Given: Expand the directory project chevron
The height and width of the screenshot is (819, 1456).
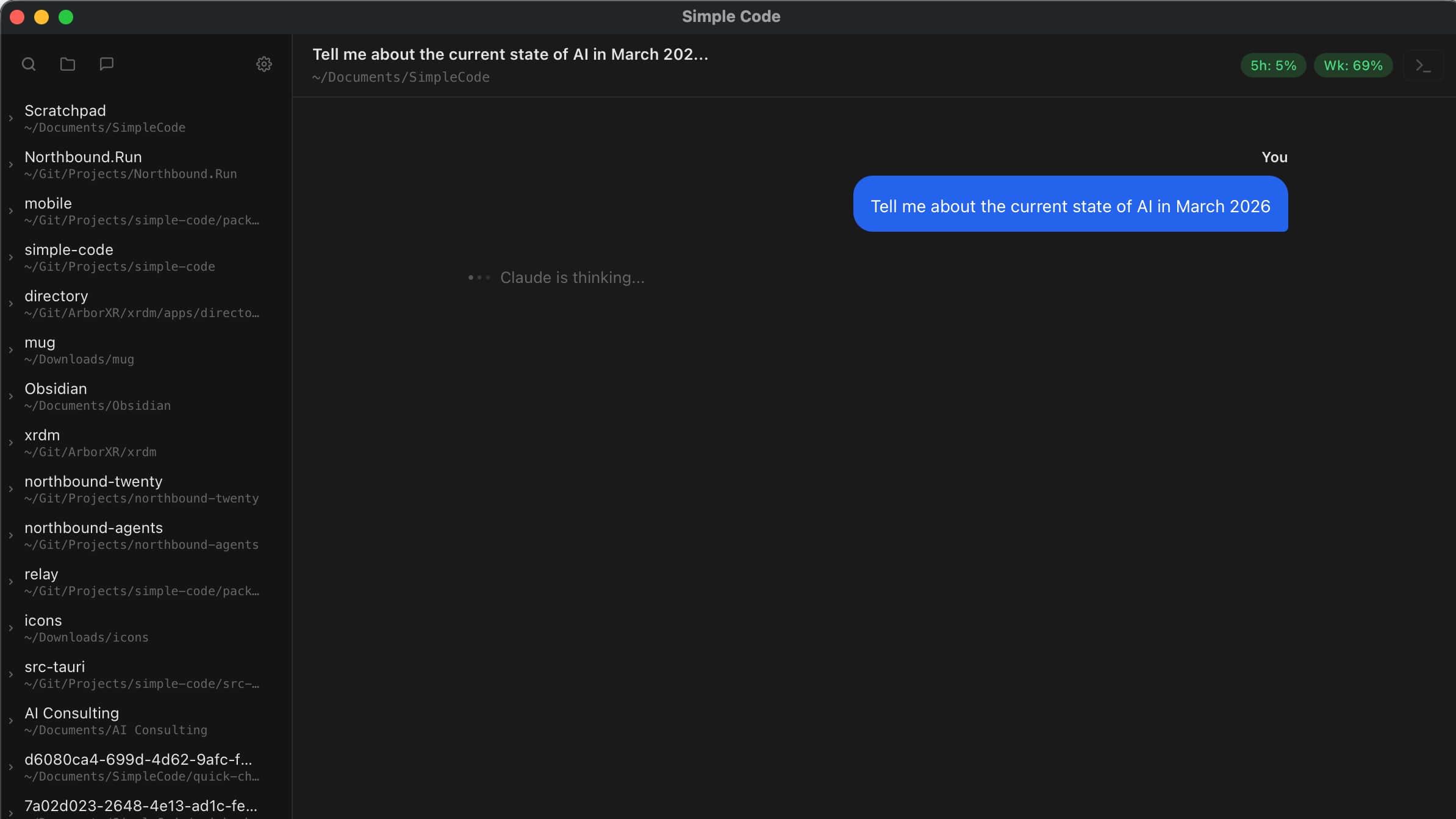Looking at the screenshot, I should (11, 304).
